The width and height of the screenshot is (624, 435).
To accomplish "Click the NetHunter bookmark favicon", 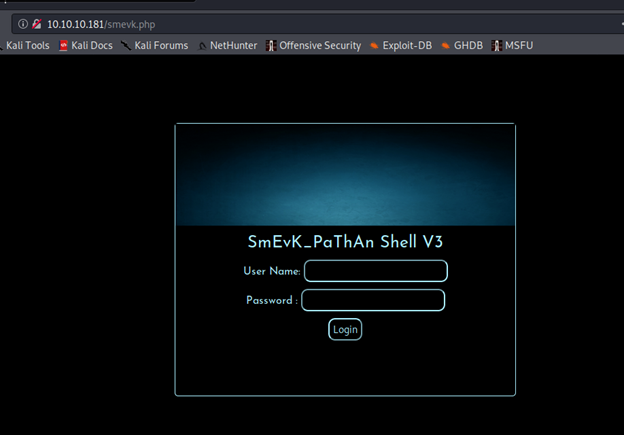I will click(x=202, y=45).
